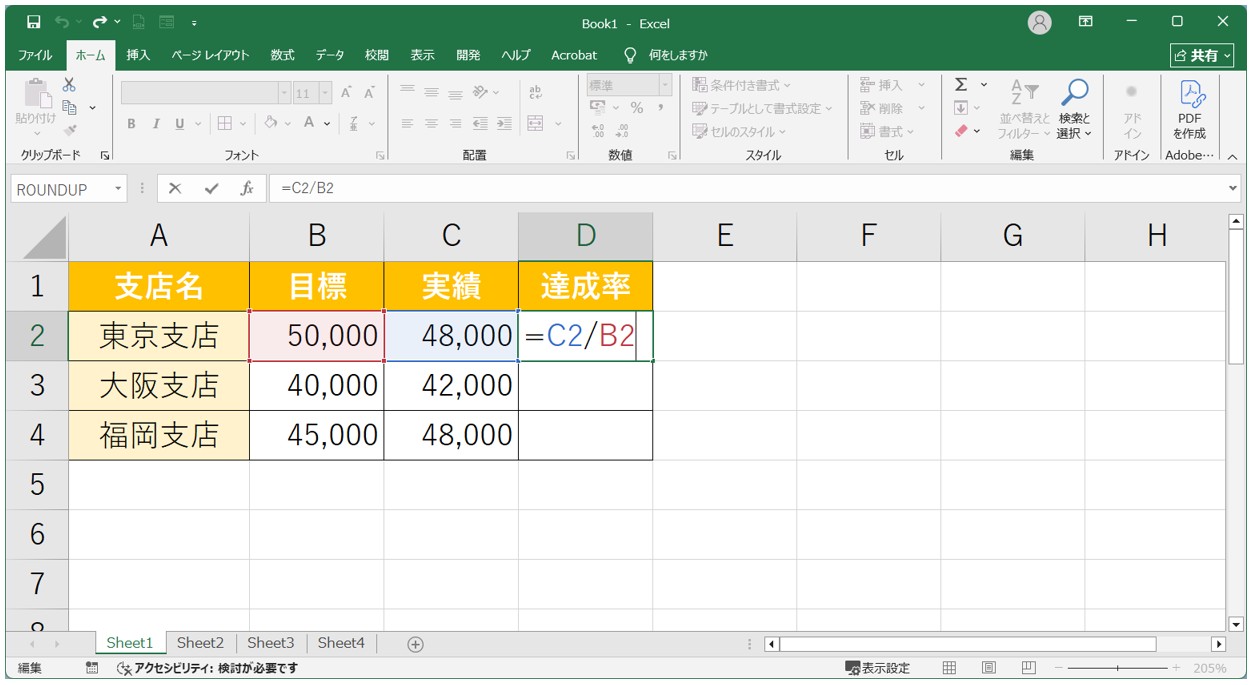Click the fill down icon in editing group
The height and width of the screenshot is (685, 1252).
coord(961,108)
